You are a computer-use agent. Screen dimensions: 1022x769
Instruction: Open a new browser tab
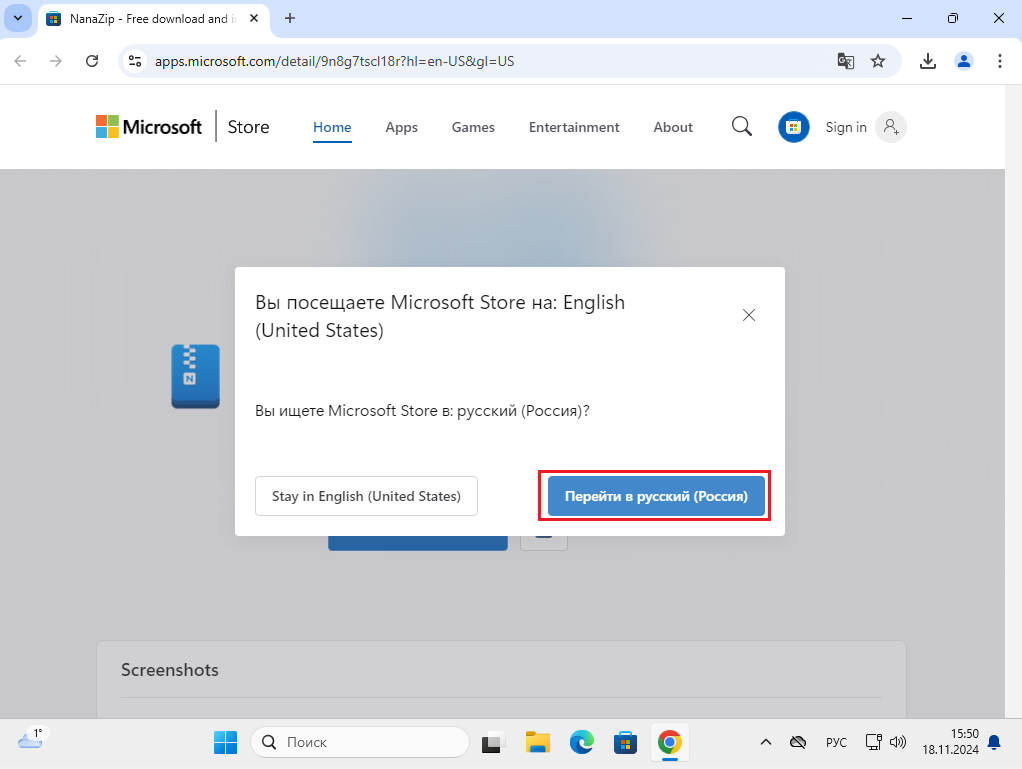pyautogui.click(x=290, y=18)
